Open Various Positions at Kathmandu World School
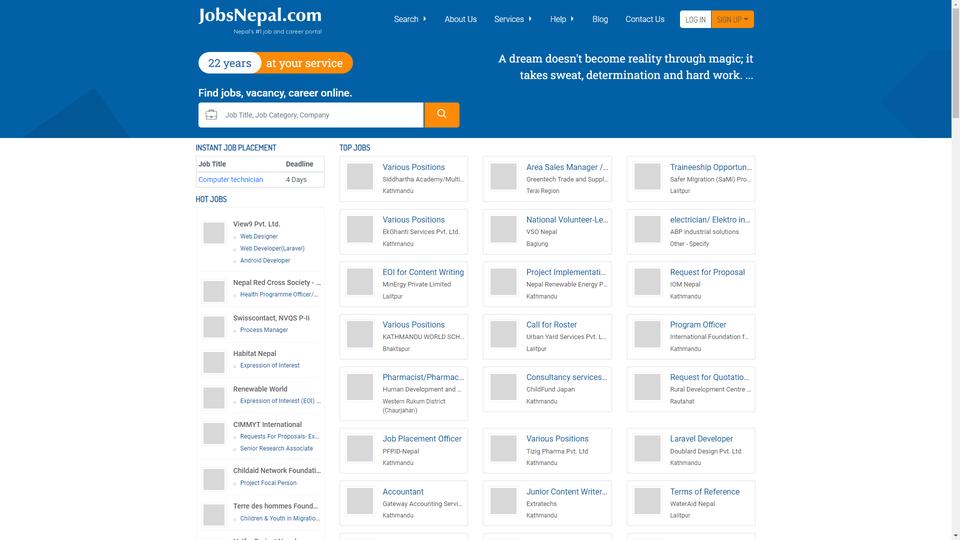This screenshot has width=960, height=540. click(413, 325)
